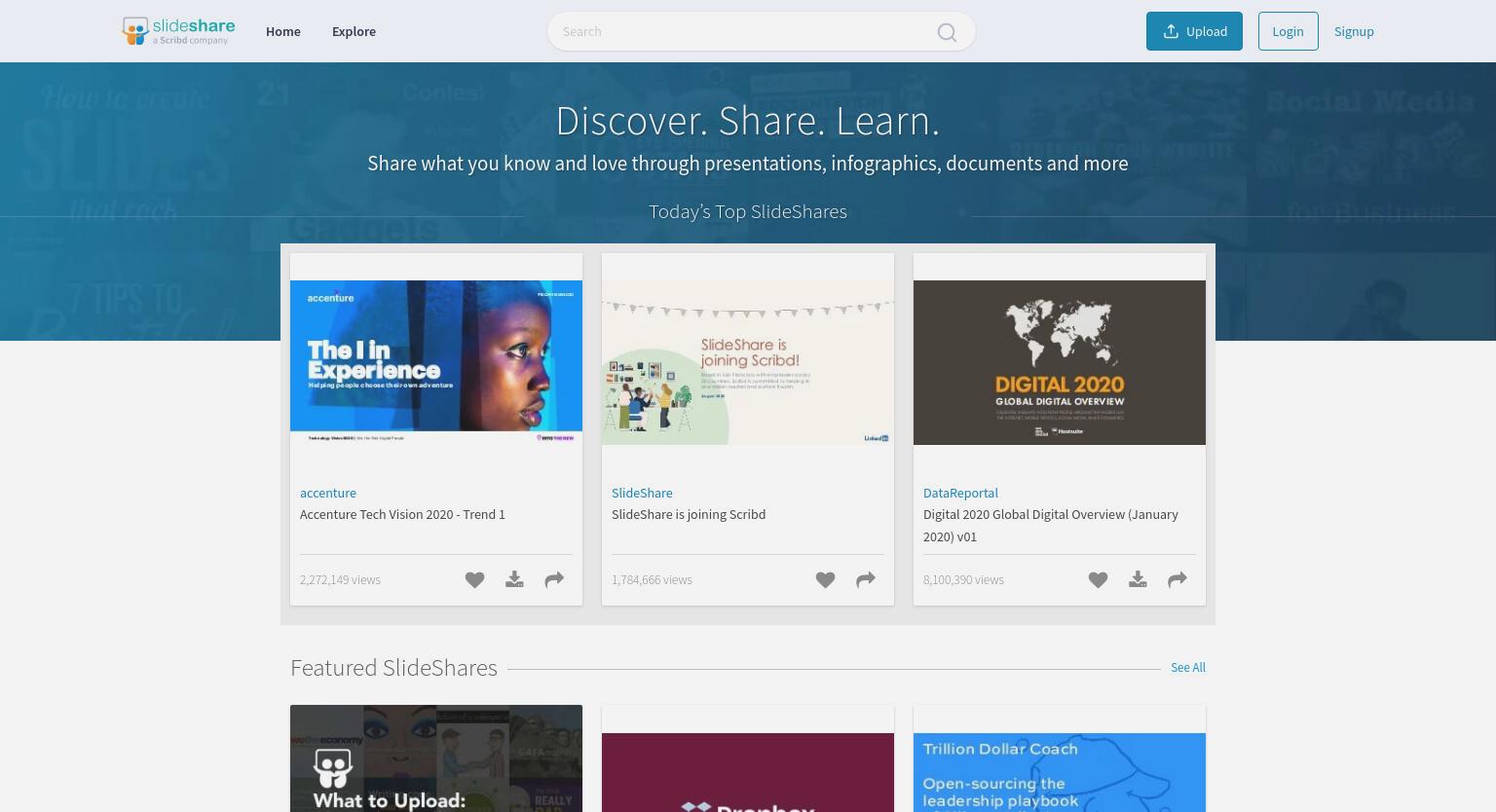Open the SlideShare author link

[642, 493]
